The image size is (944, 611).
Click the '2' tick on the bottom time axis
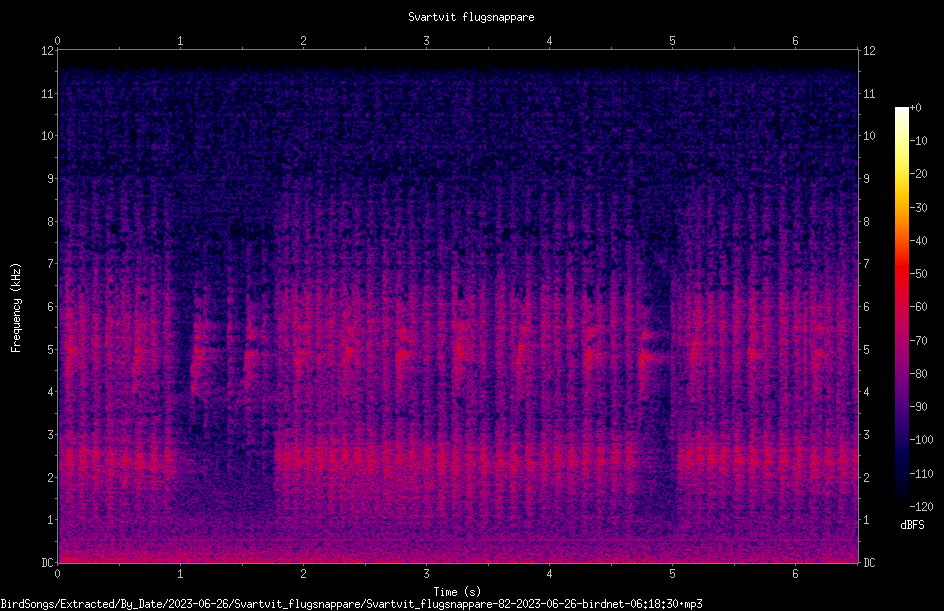[x=303, y=574]
